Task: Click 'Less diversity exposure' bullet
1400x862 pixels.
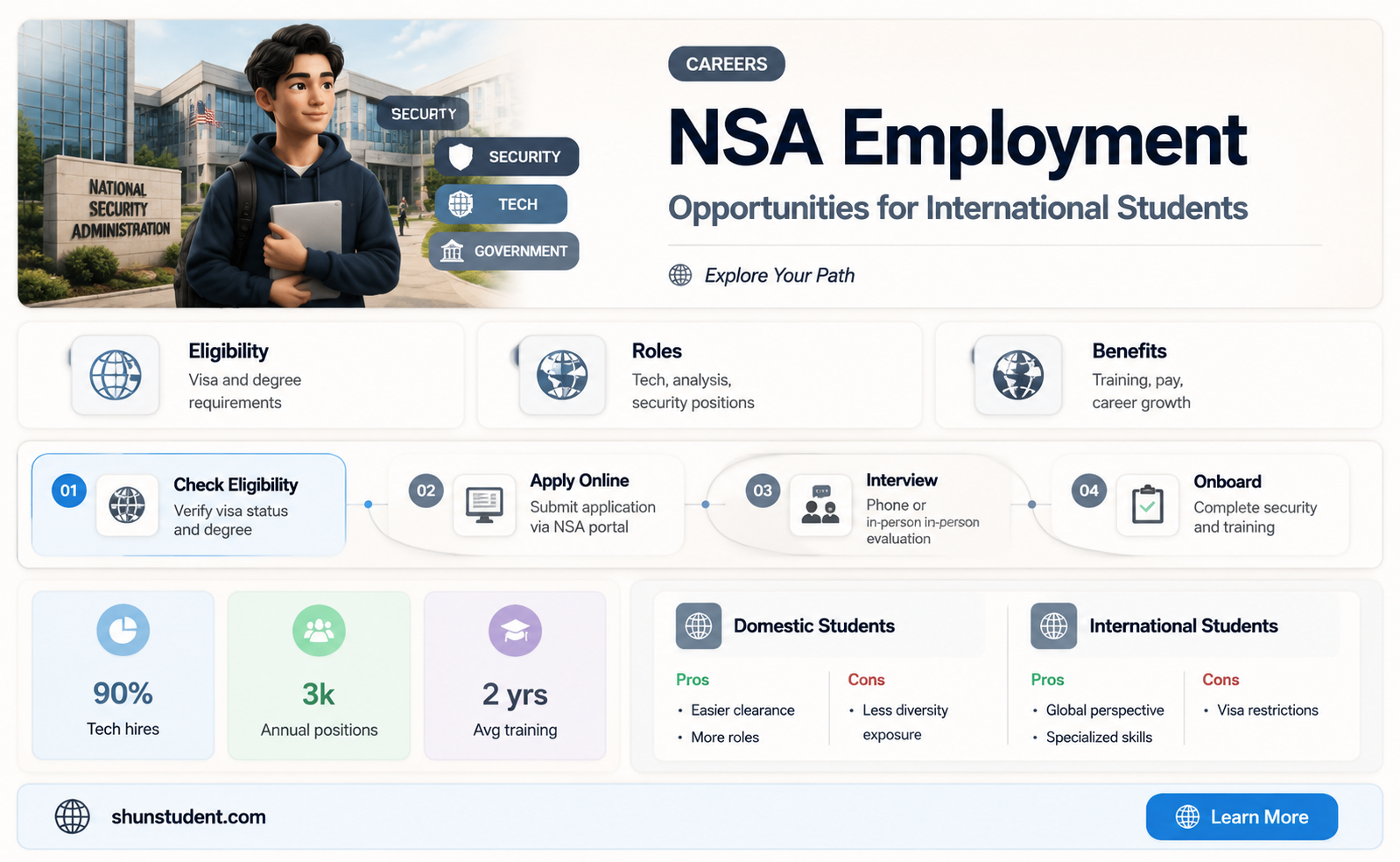Action: coord(905,722)
